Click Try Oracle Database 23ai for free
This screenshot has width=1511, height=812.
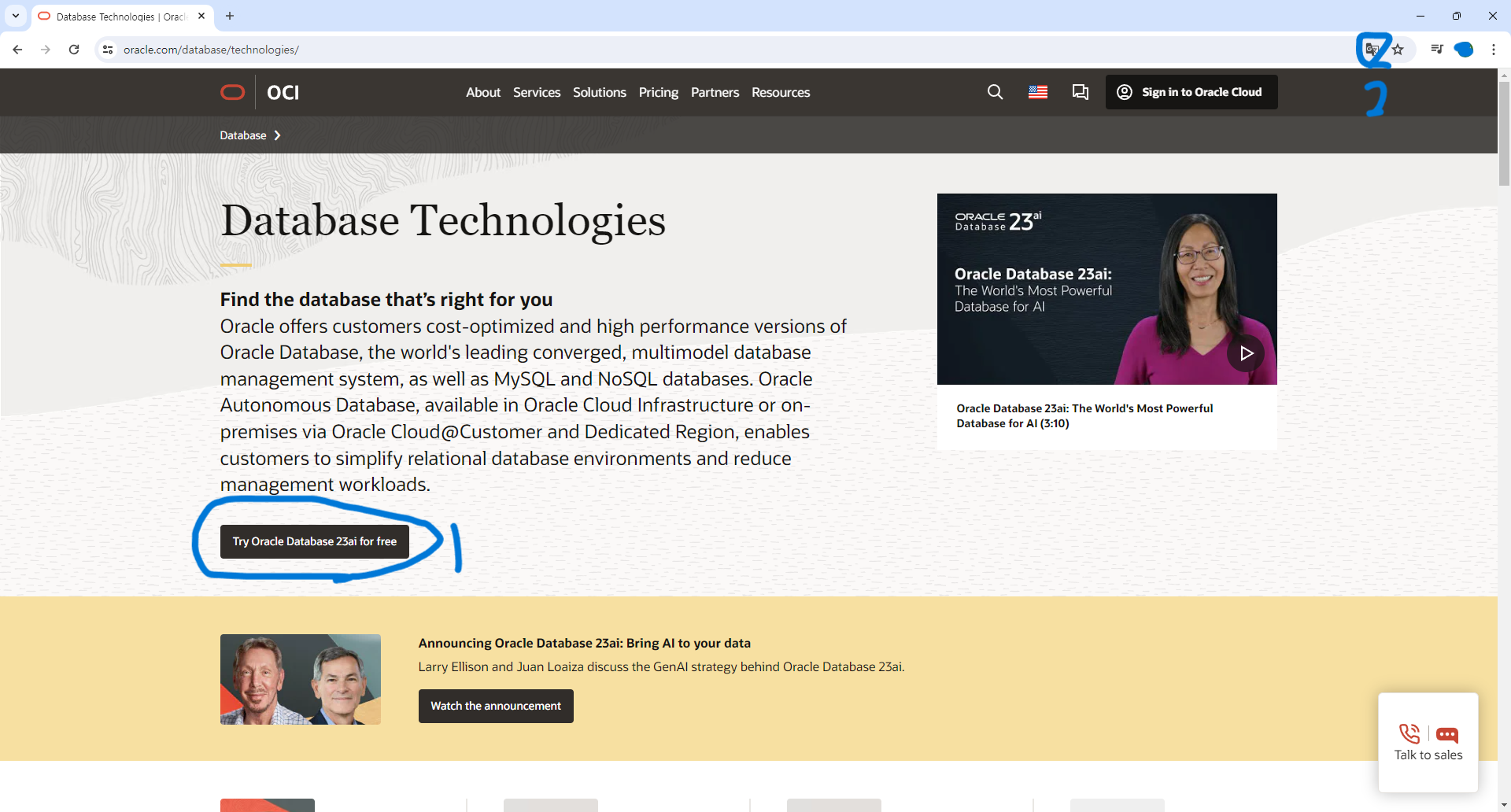(x=315, y=541)
